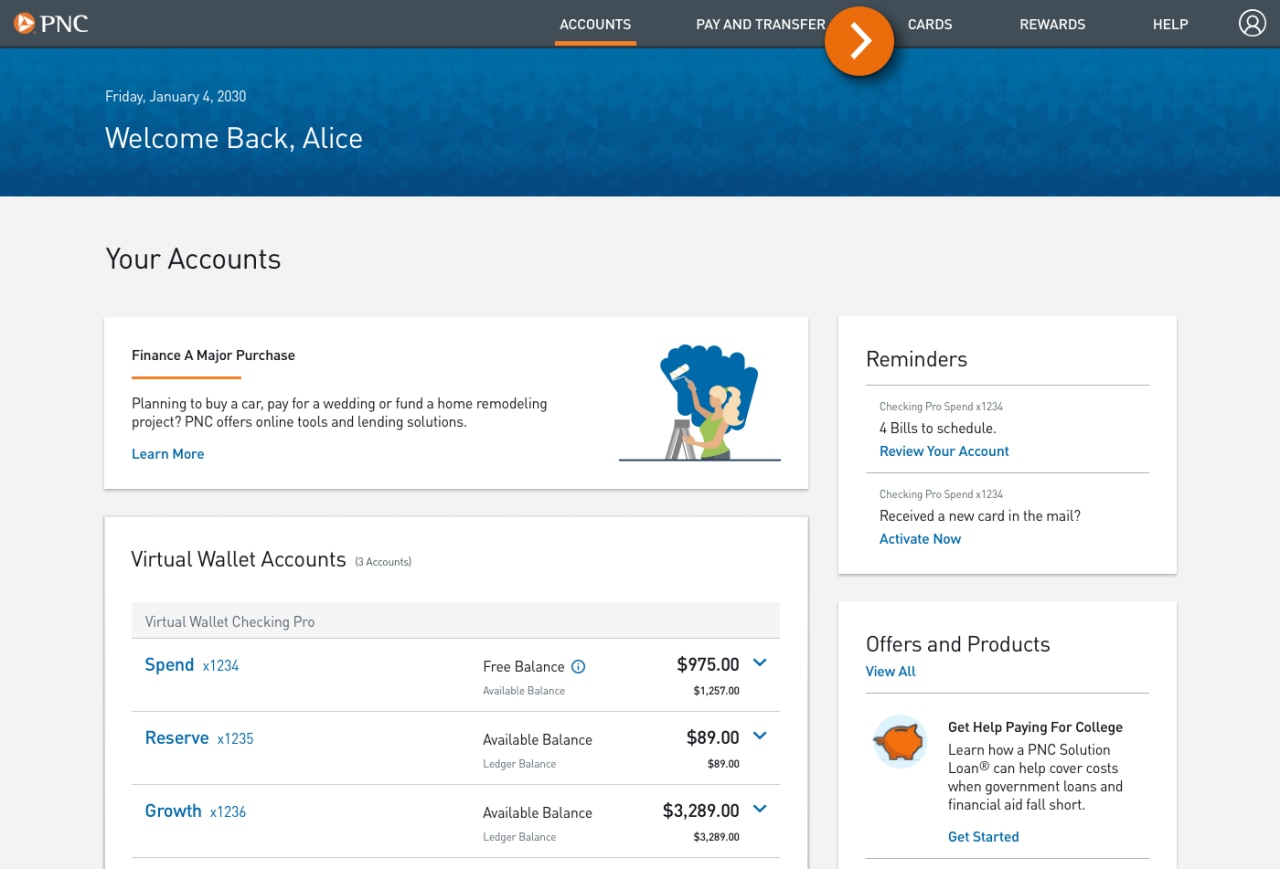Screen dimensions: 1280x869
Task: Switch to the PAY AND TRANSFER tab
Action: coord(761,24)
